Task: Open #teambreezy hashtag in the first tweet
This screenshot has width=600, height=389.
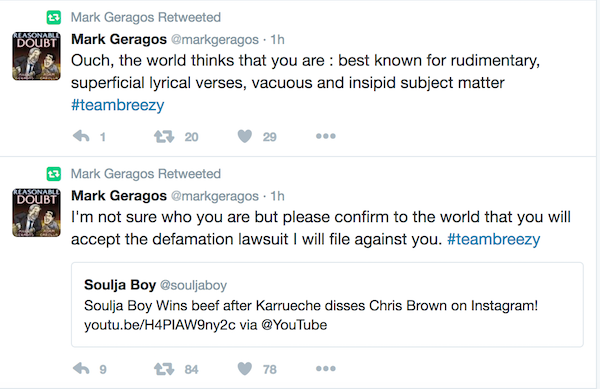Action: tap(117, 105)
